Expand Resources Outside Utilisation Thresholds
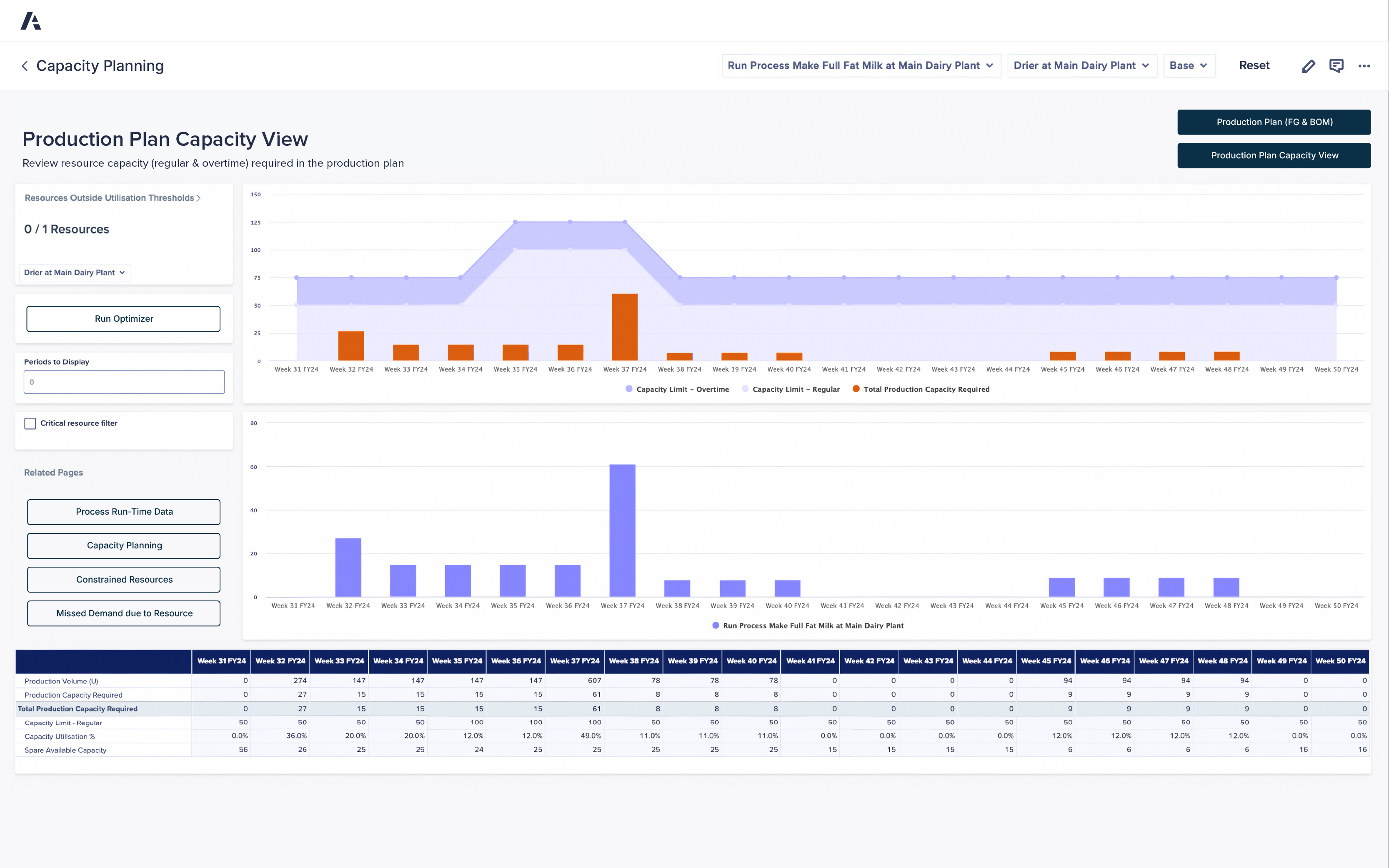The width and height of the screenshot is (1389, 868). tap(112, 198)
